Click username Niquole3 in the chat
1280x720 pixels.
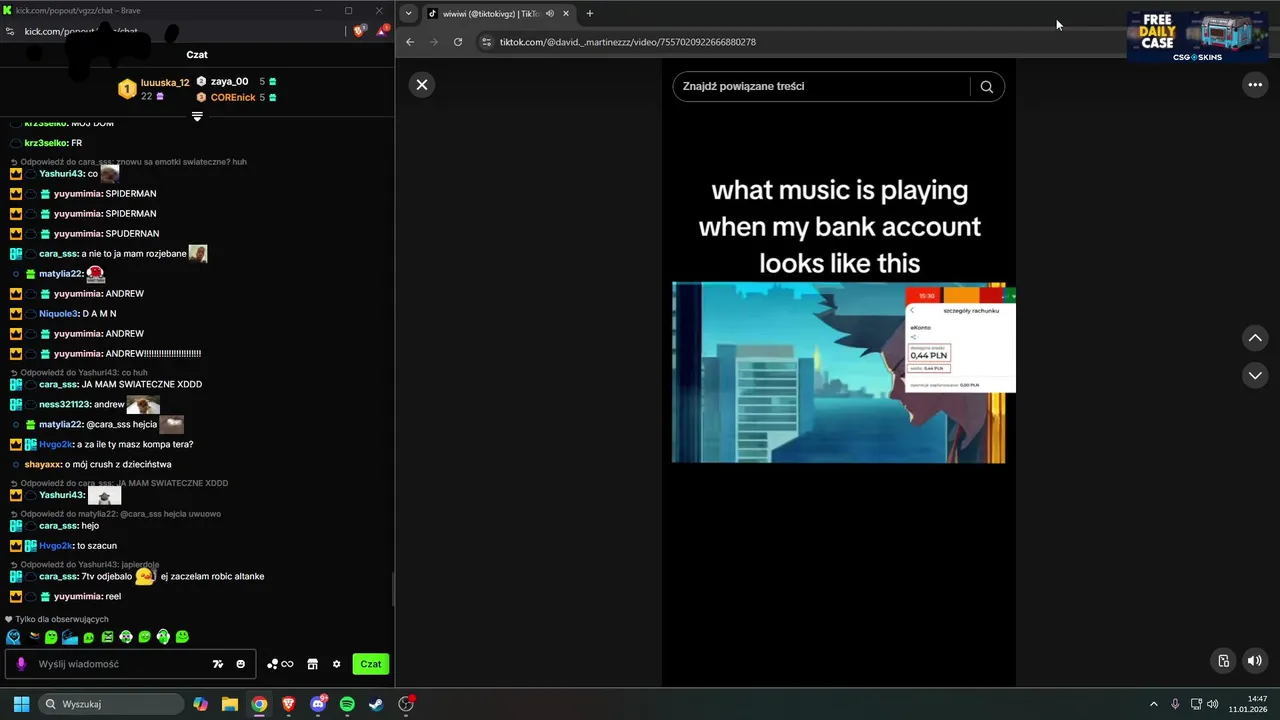58,314
